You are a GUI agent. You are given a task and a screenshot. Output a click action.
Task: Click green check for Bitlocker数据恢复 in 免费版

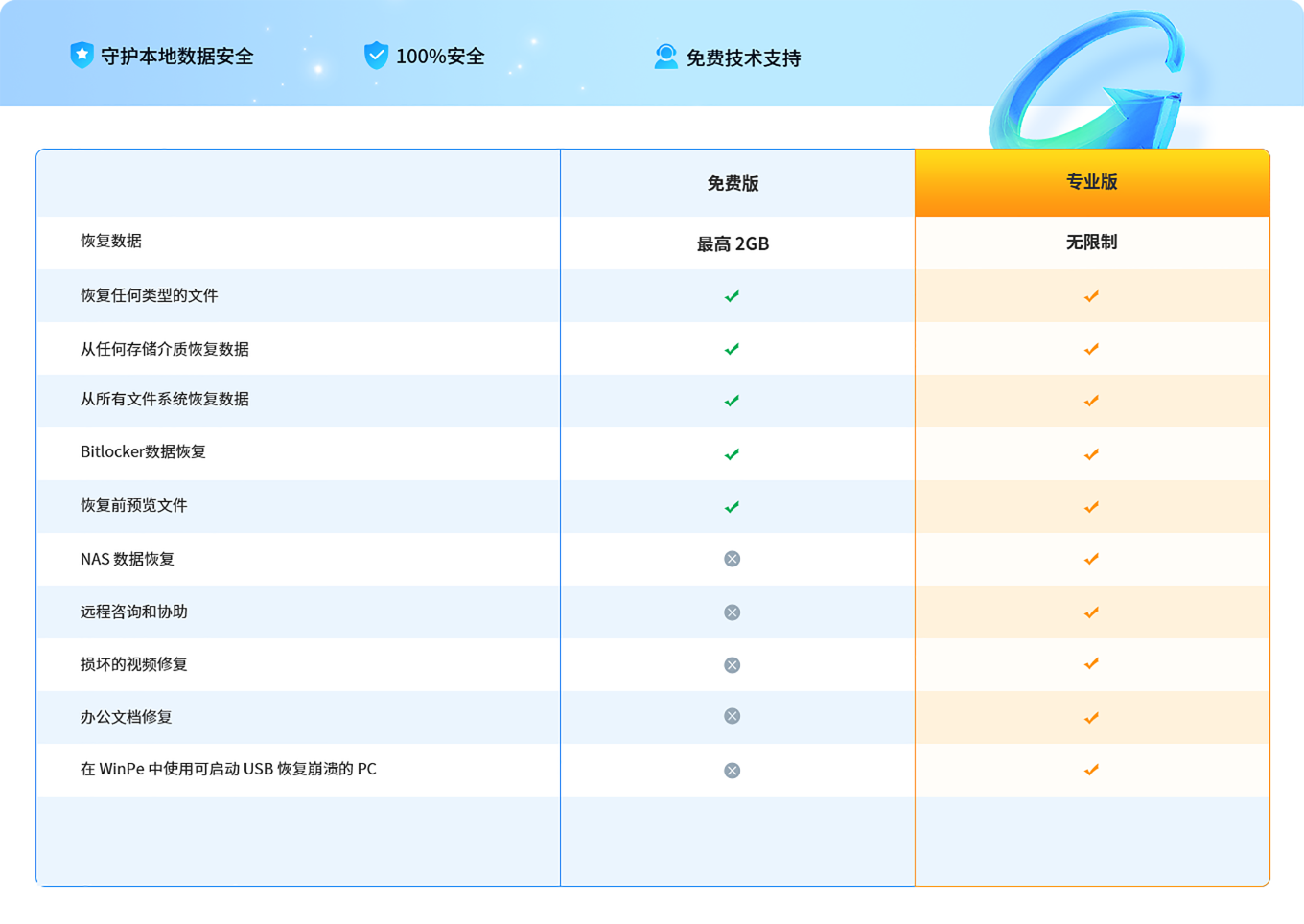click(732, 454)
